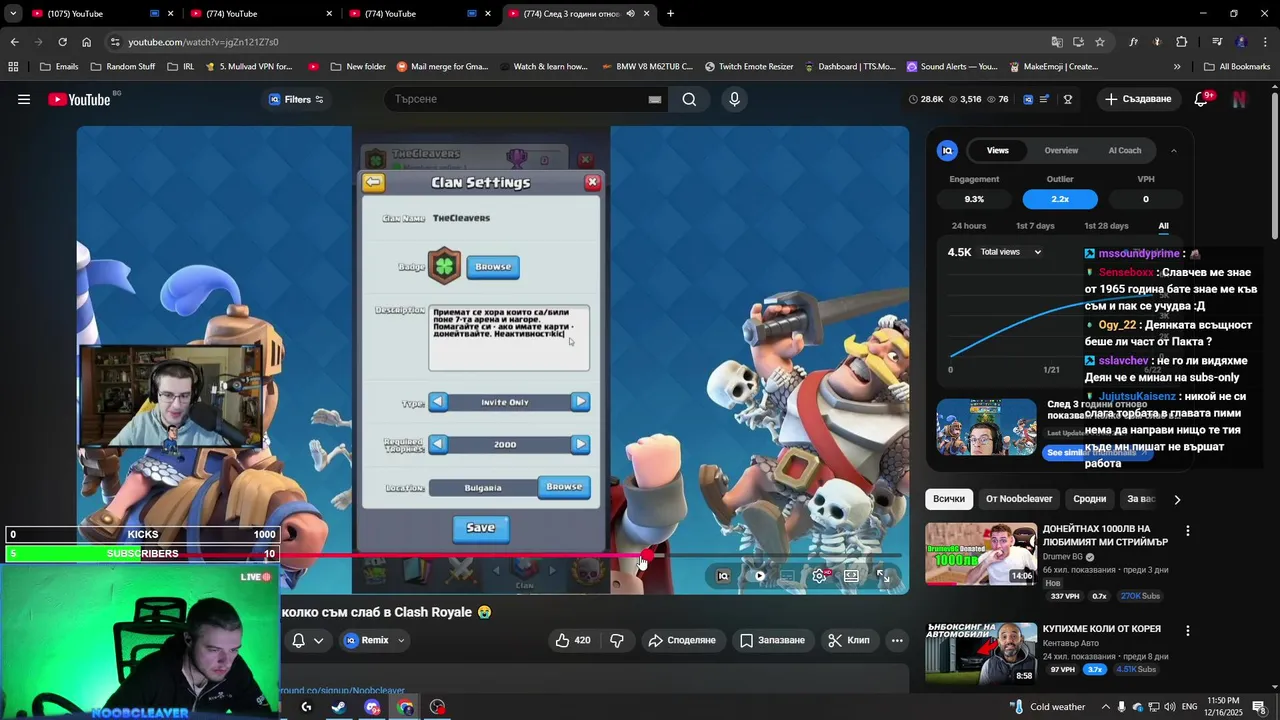Start voice search with the microphone icon
1280x720 pixels.
tap(735, 99)
